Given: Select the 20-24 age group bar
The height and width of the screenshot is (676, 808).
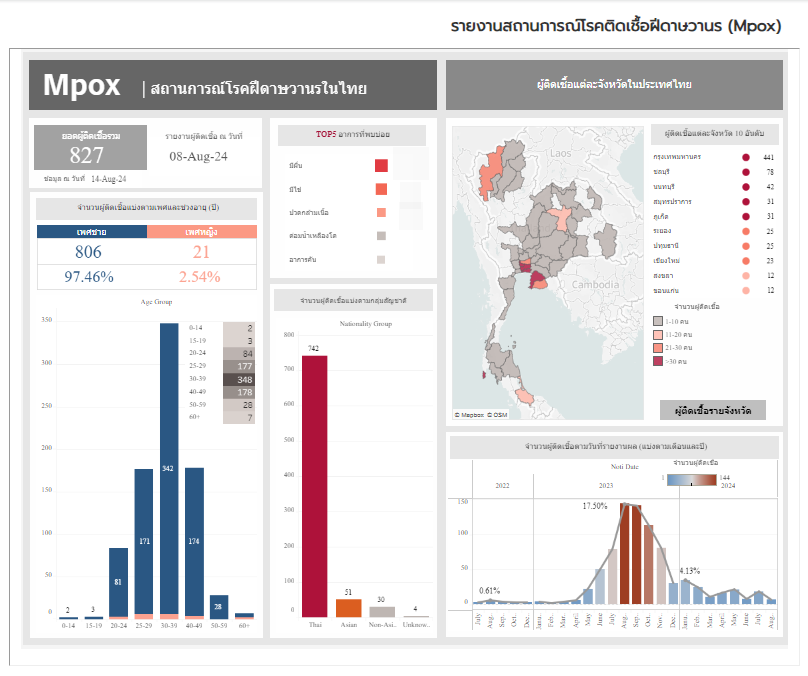Looking at the screenshot, I should point(118,582).
